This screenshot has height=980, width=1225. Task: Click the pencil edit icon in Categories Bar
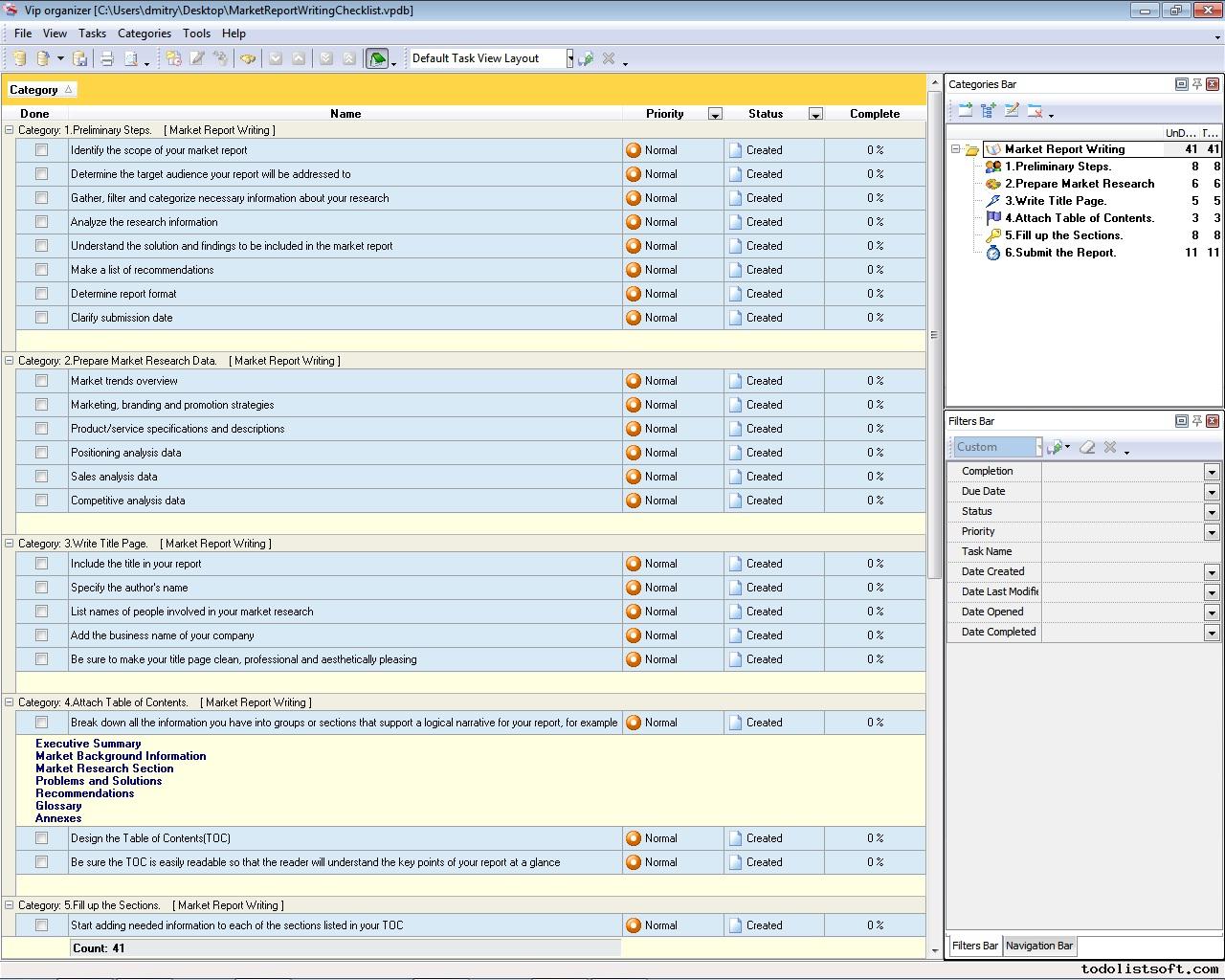[x=1012, y=111]
